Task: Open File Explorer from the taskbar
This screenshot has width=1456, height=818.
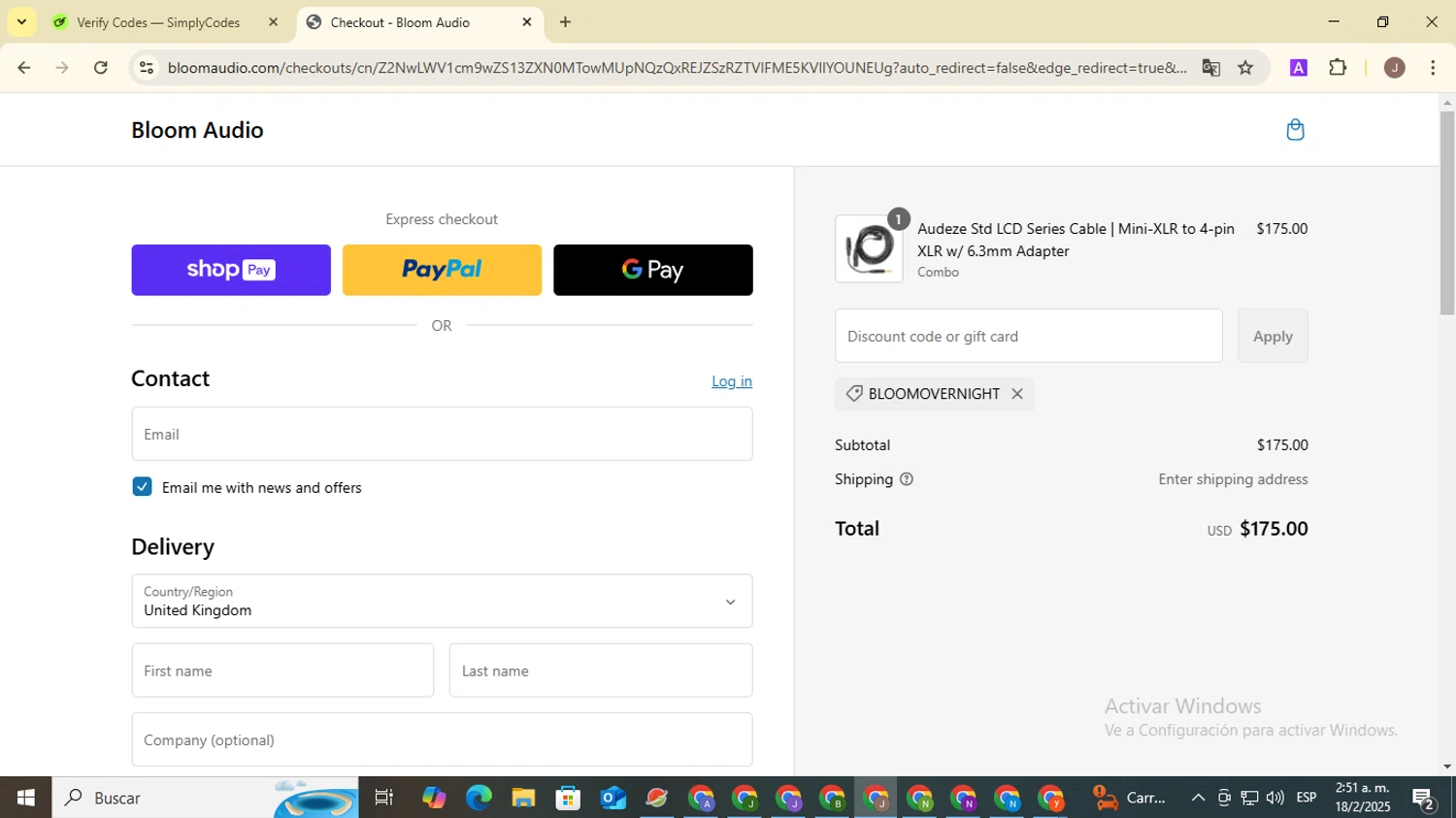Action: tap(523, 798)
